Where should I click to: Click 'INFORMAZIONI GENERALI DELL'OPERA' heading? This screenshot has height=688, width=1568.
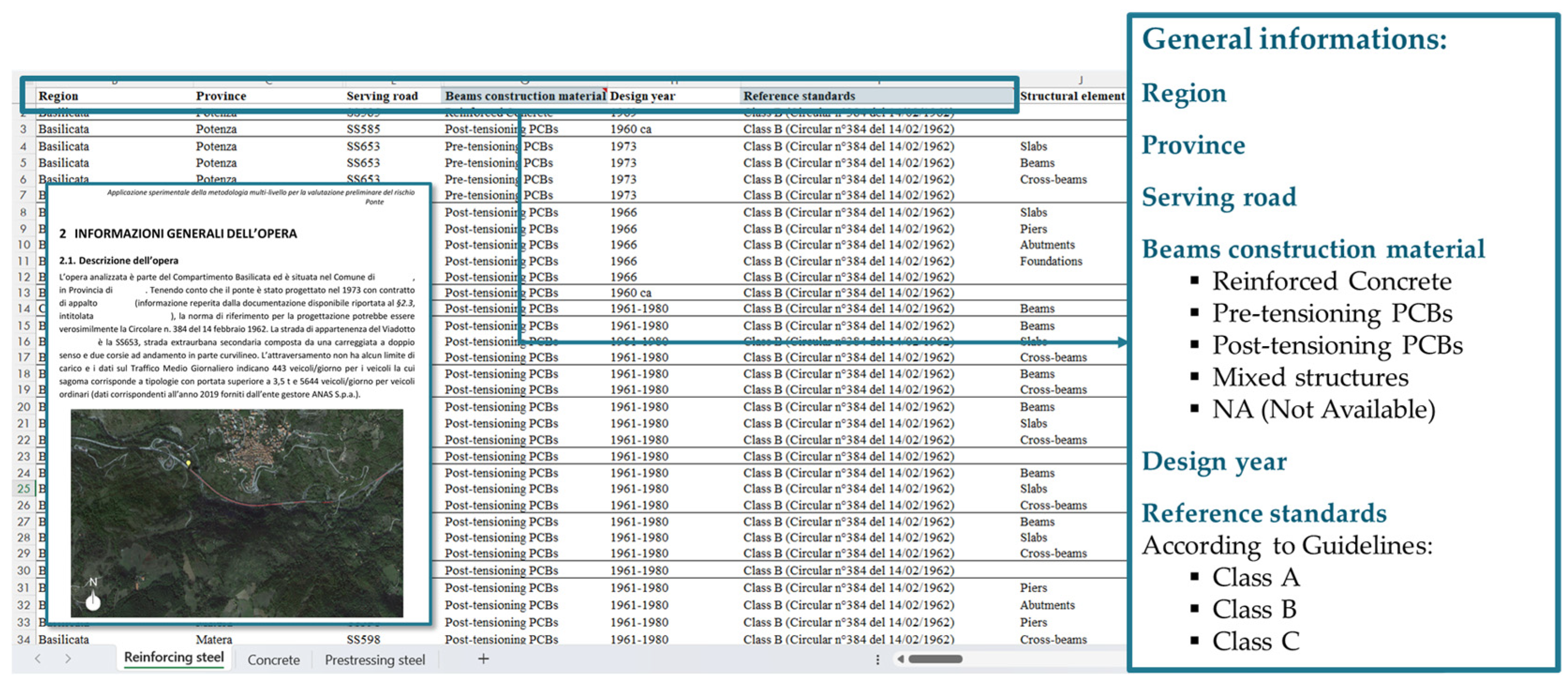185,234
